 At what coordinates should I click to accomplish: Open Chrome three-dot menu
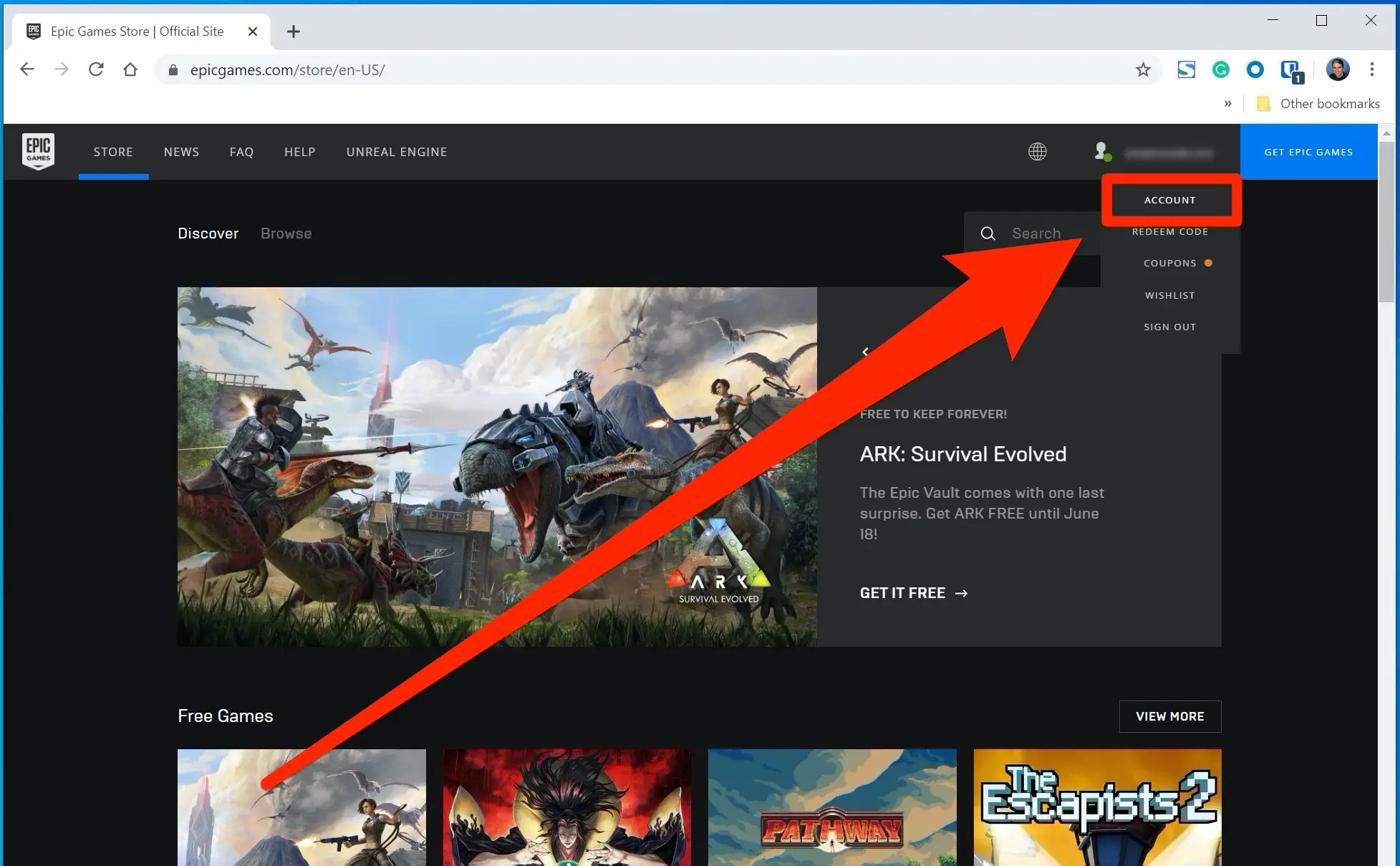(x=1372, y=69)
